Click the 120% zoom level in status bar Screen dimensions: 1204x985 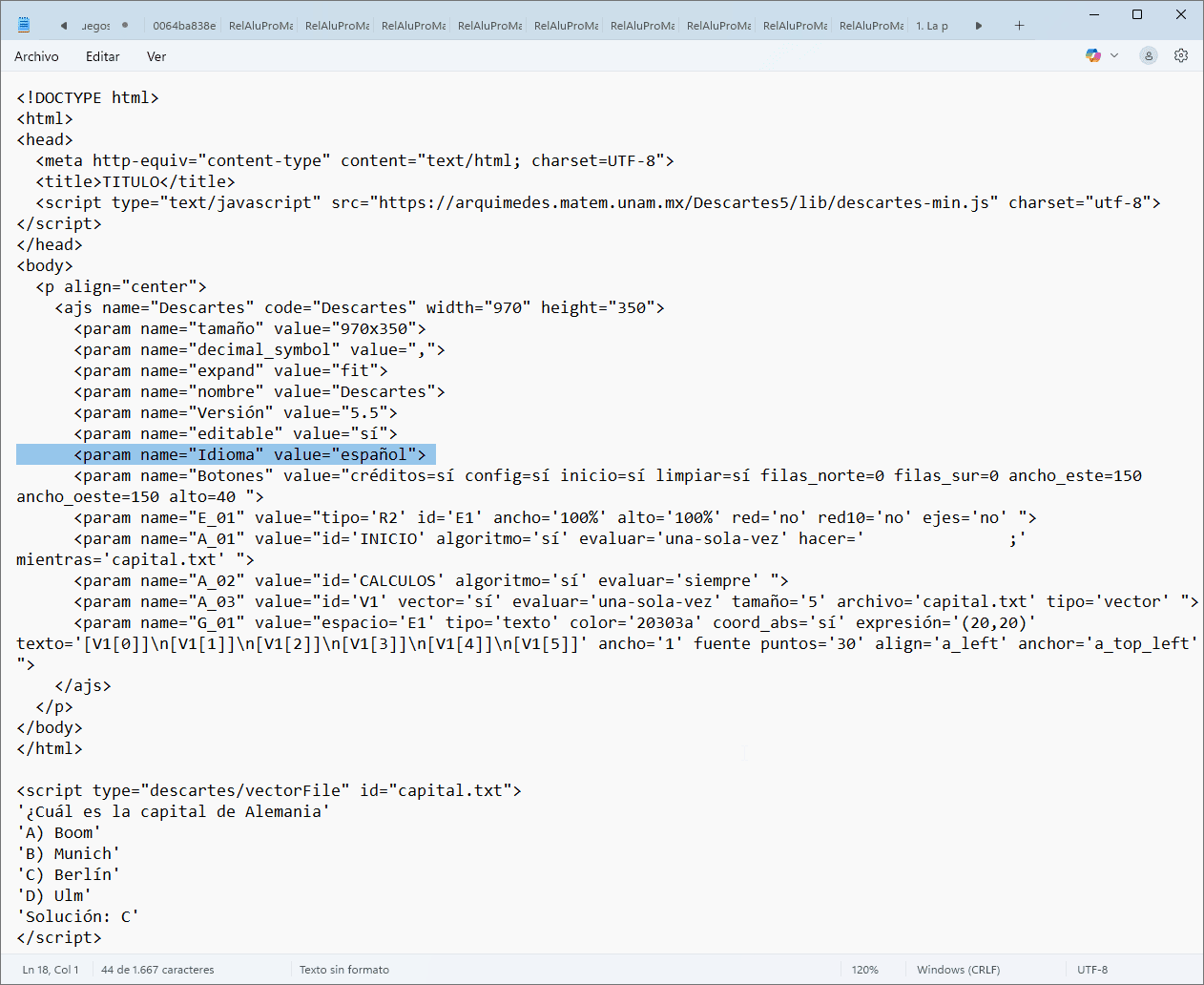(x=865, y=970)
